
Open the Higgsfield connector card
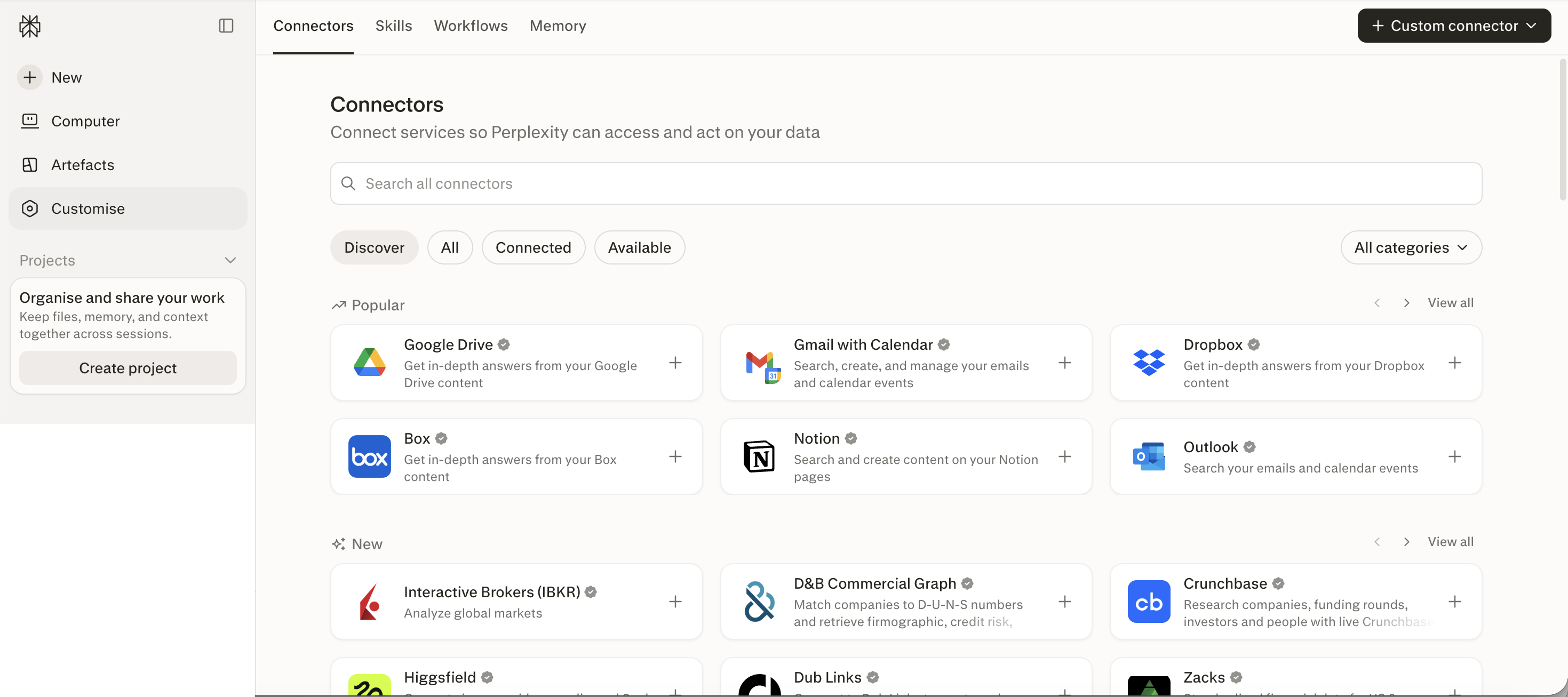[516, 677]
